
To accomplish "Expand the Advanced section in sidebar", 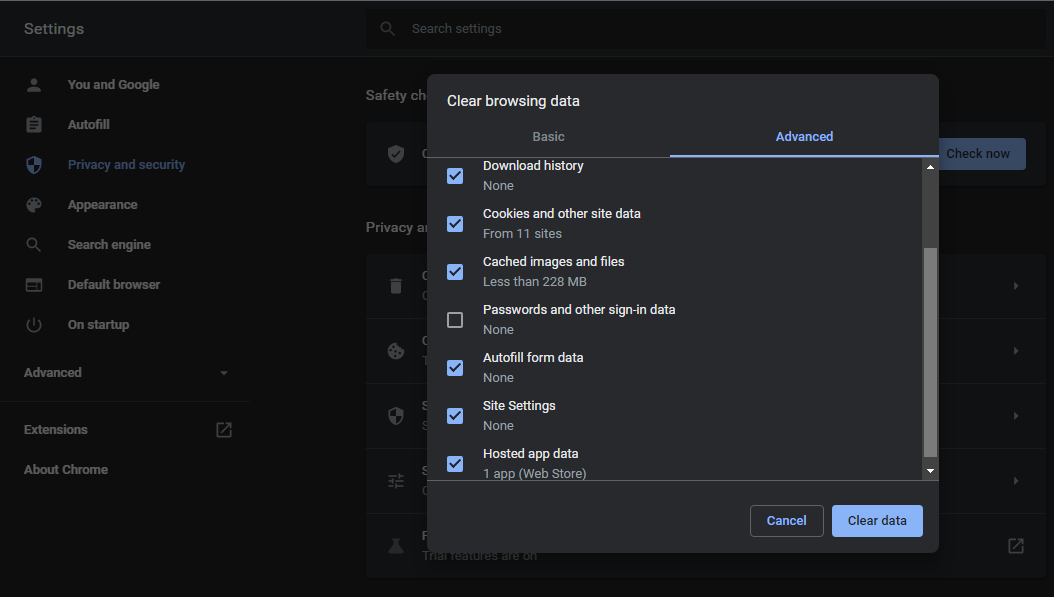I will (125, 373).
